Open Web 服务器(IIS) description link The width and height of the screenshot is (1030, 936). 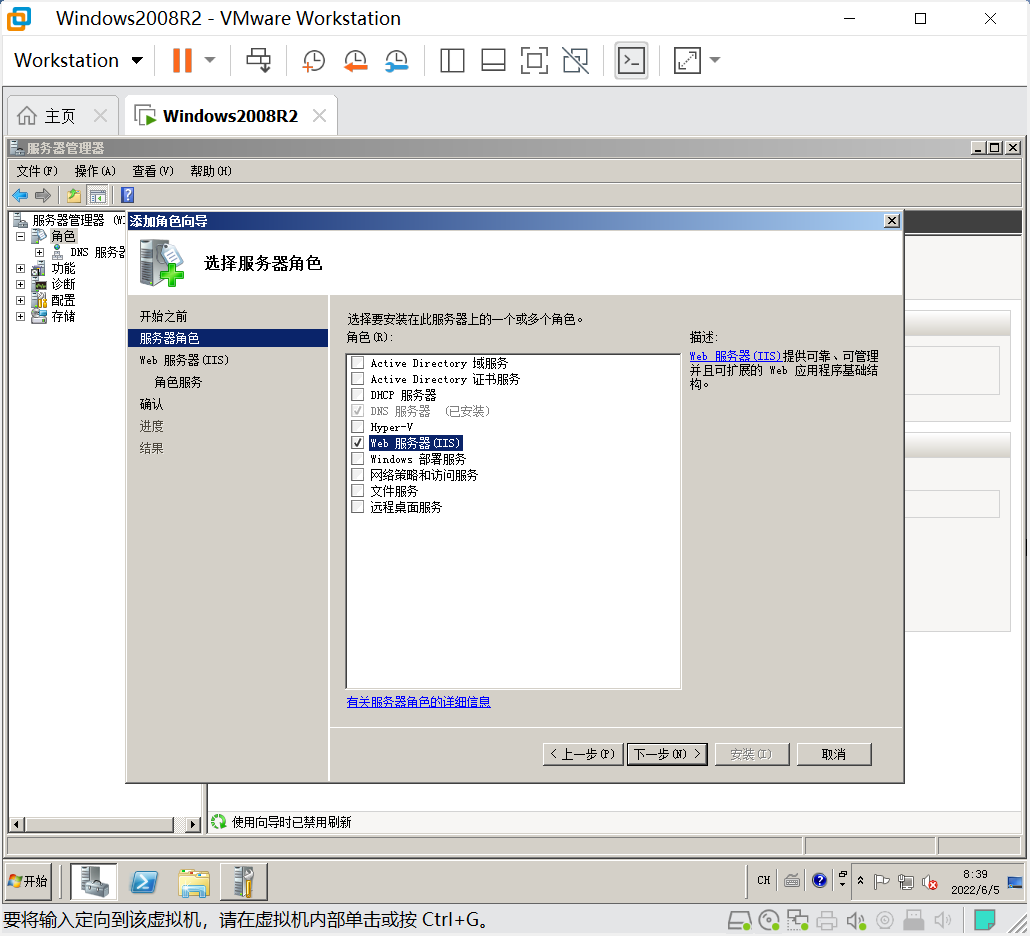click(x=735, y=356)
